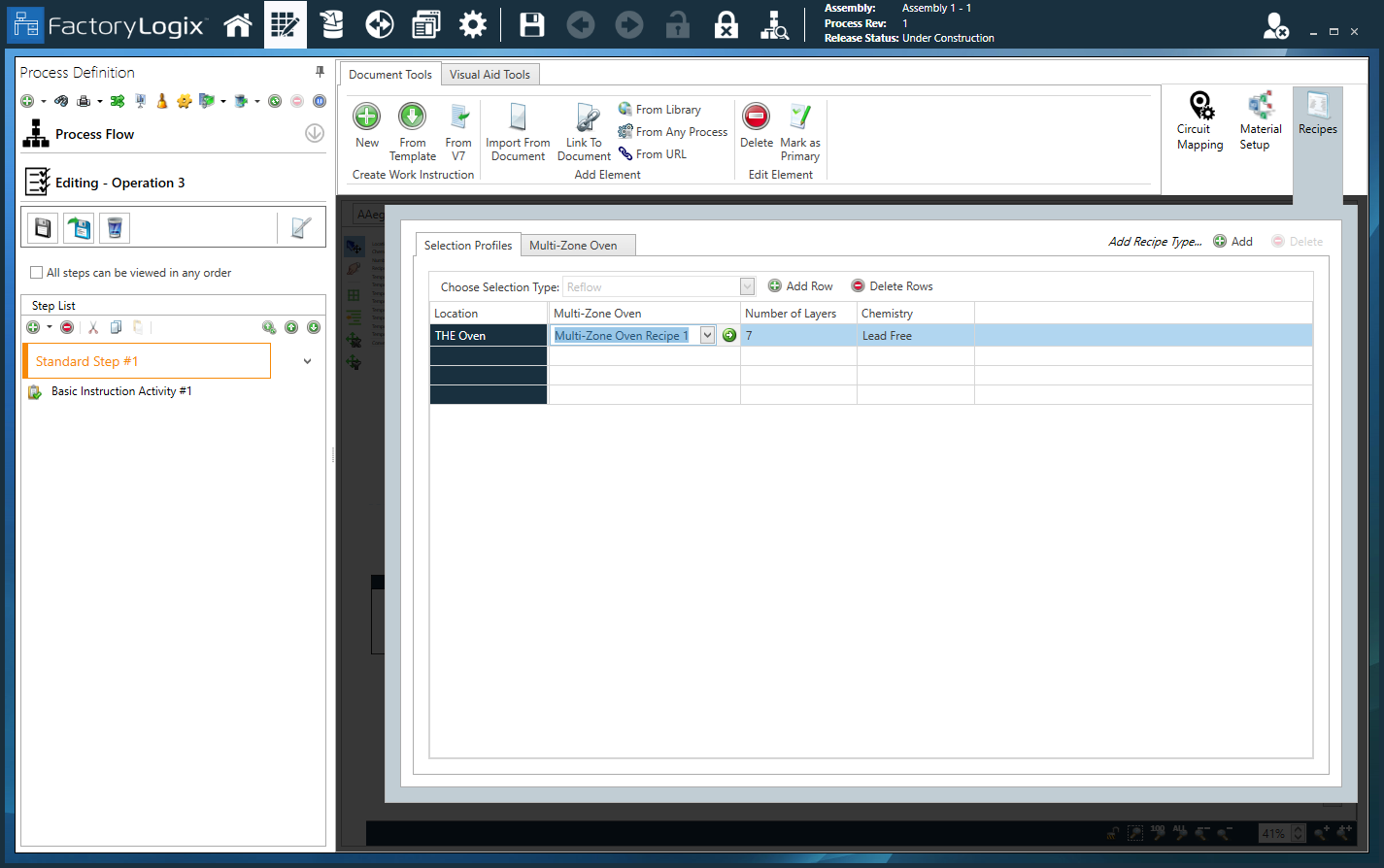Open Material Setup
1384x868 pixels.
tap(1260, 121)
